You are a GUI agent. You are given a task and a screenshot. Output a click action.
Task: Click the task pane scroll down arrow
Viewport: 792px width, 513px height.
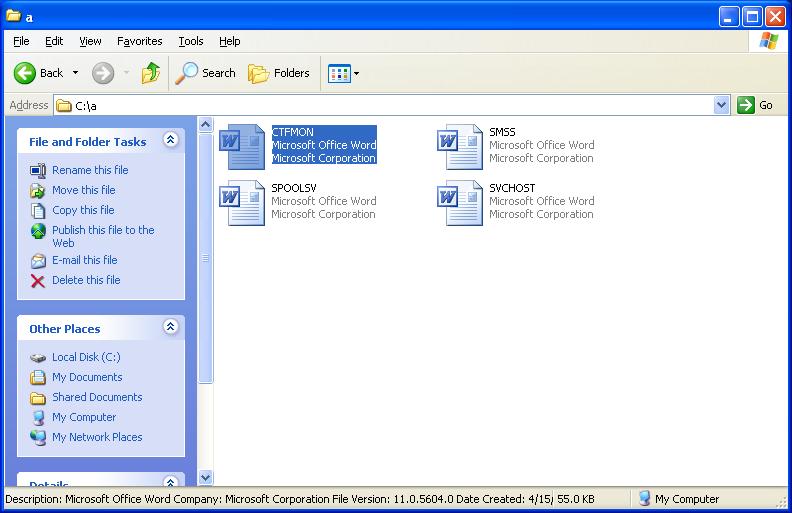click(206, 477)
